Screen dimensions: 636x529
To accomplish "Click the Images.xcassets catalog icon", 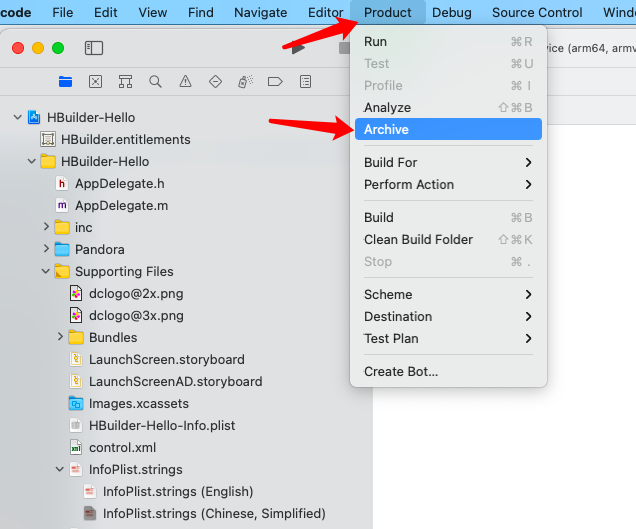I will 76,403.
